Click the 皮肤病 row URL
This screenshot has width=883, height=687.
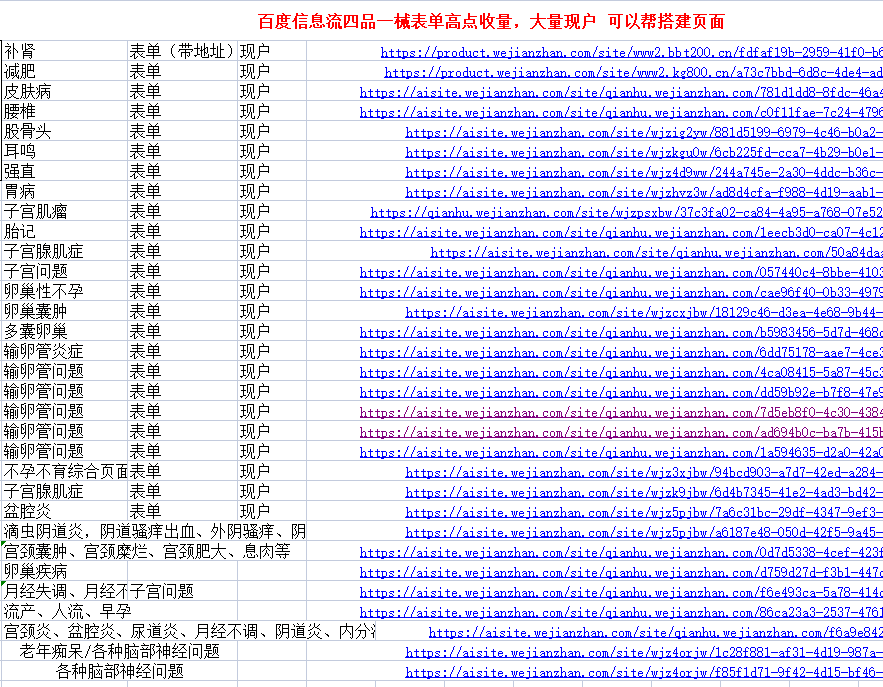click(620, 92)
